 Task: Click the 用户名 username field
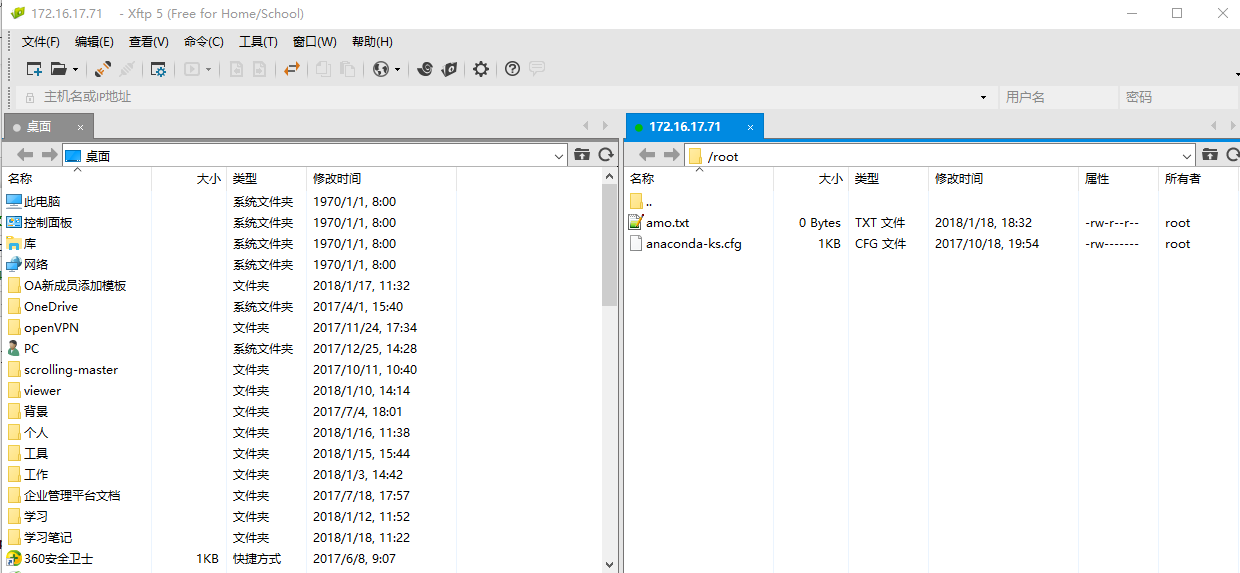[x=1058, y=97]
